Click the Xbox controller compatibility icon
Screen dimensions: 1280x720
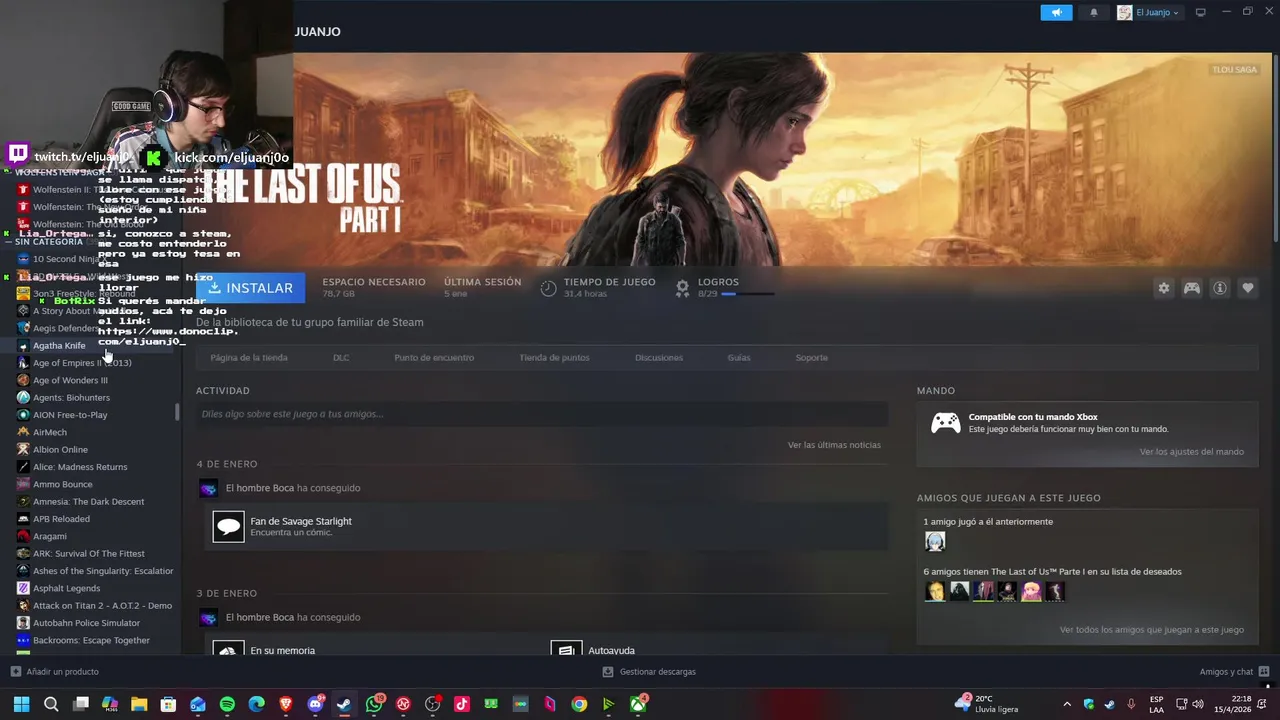click(x=946, y=422)
